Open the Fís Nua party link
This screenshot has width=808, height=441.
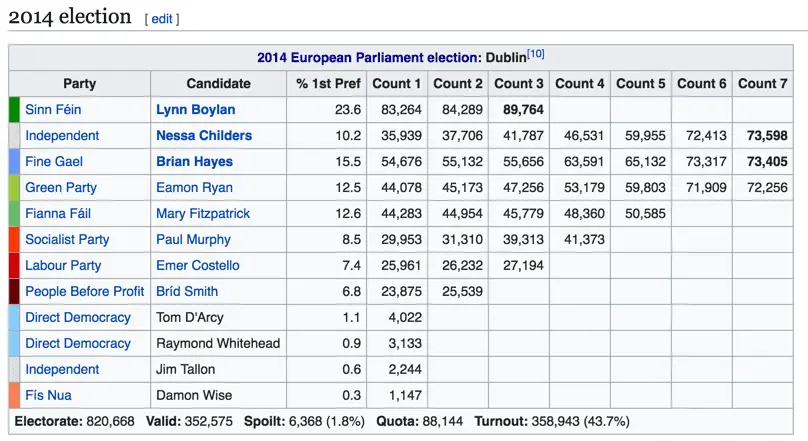[x=48, y=395]
